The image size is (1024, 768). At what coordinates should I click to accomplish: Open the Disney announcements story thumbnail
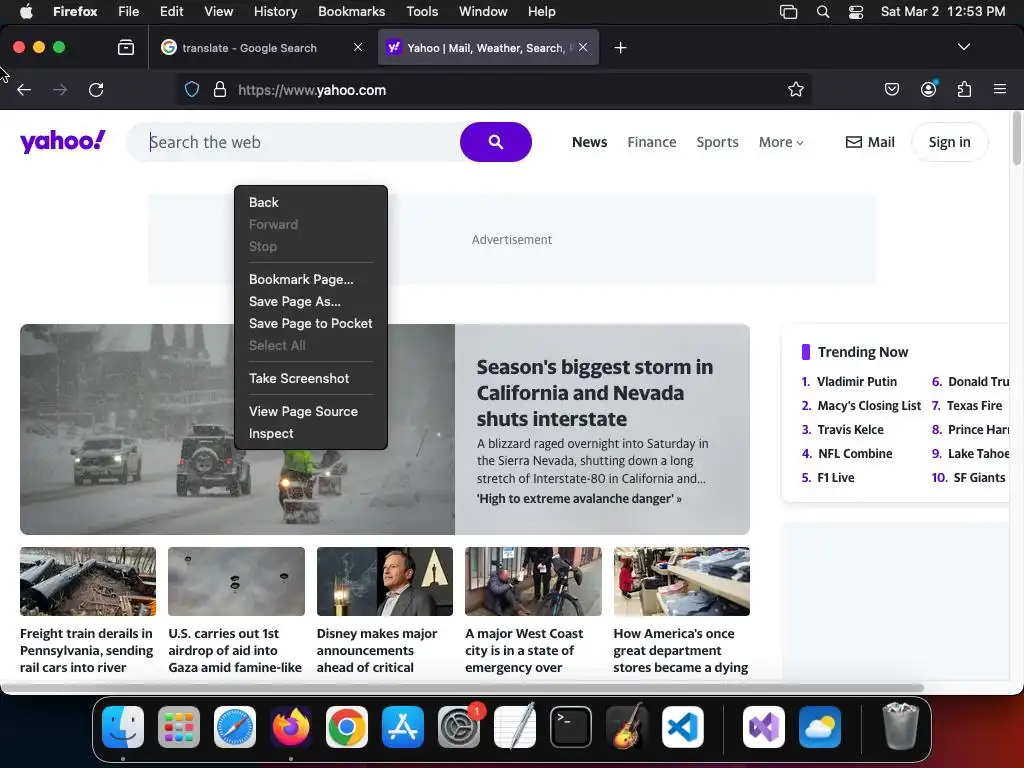coord(385,581)
